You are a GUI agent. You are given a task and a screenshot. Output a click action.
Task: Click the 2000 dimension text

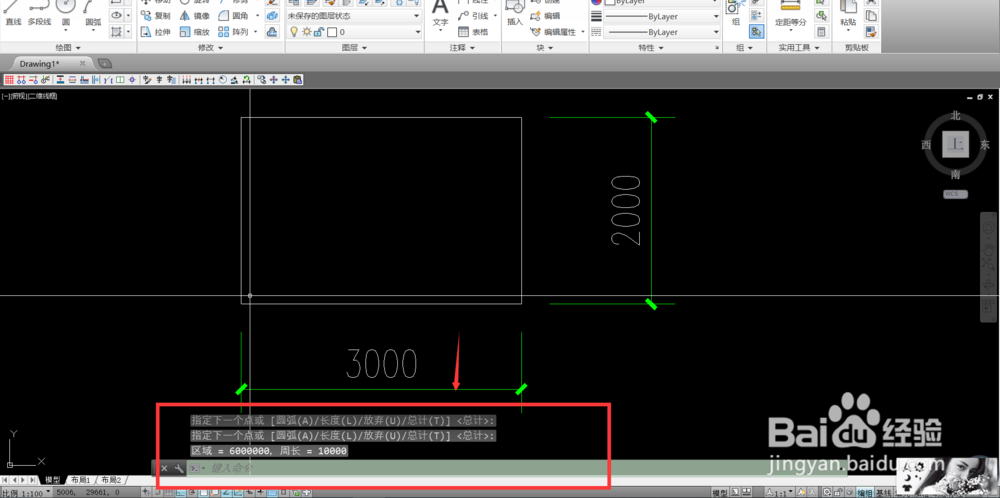pos(626,210)
